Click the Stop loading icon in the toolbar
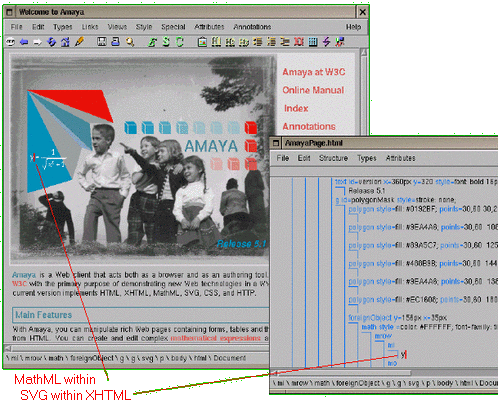The height and width of the screenshot is (402, 498). pyautogui.click(x=10, y=42)
